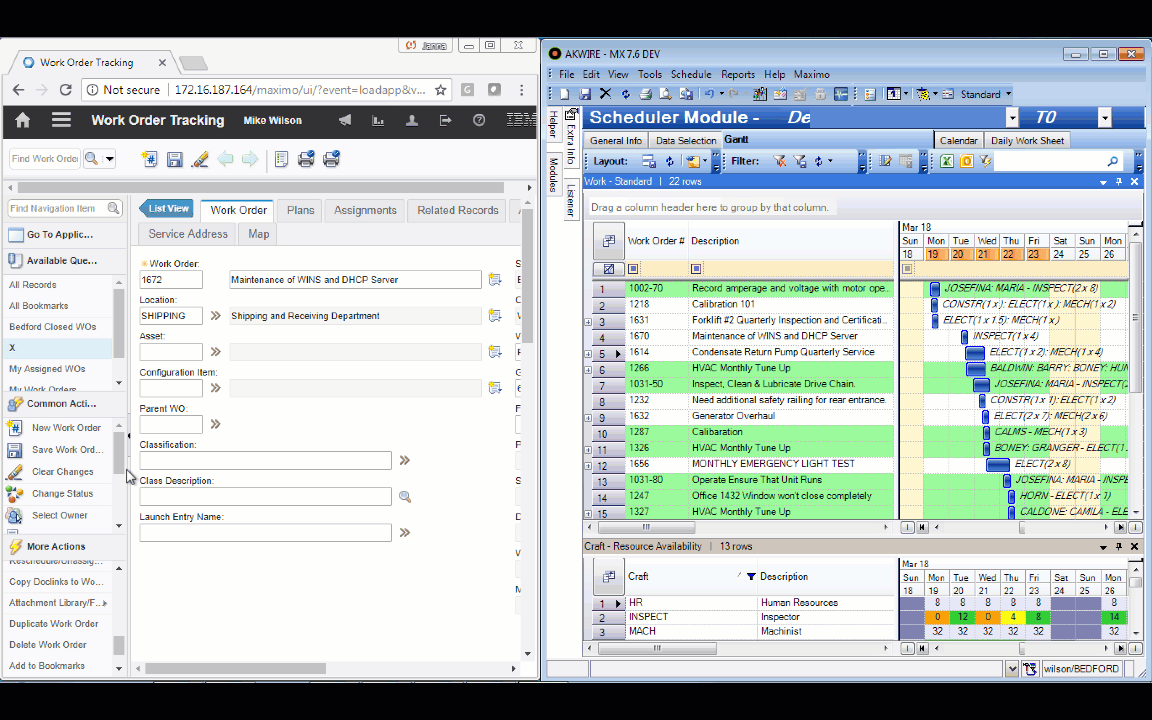Click orange 0 INSPECT availability cell on Monday
The height and width of the screenshot is (720, 1152).
pyautogui.click(x=937, y=617)
